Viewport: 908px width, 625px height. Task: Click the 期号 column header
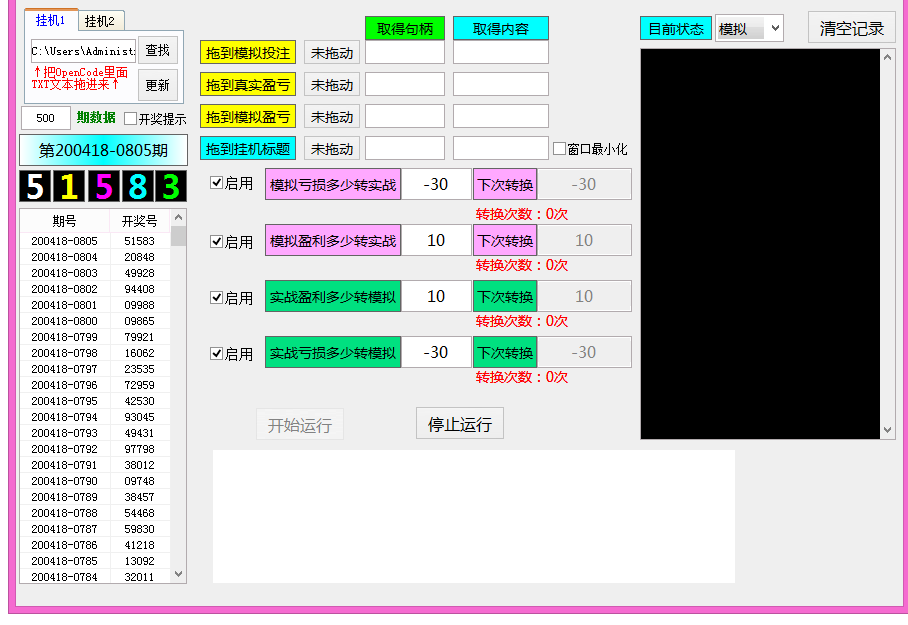[64, 221]
